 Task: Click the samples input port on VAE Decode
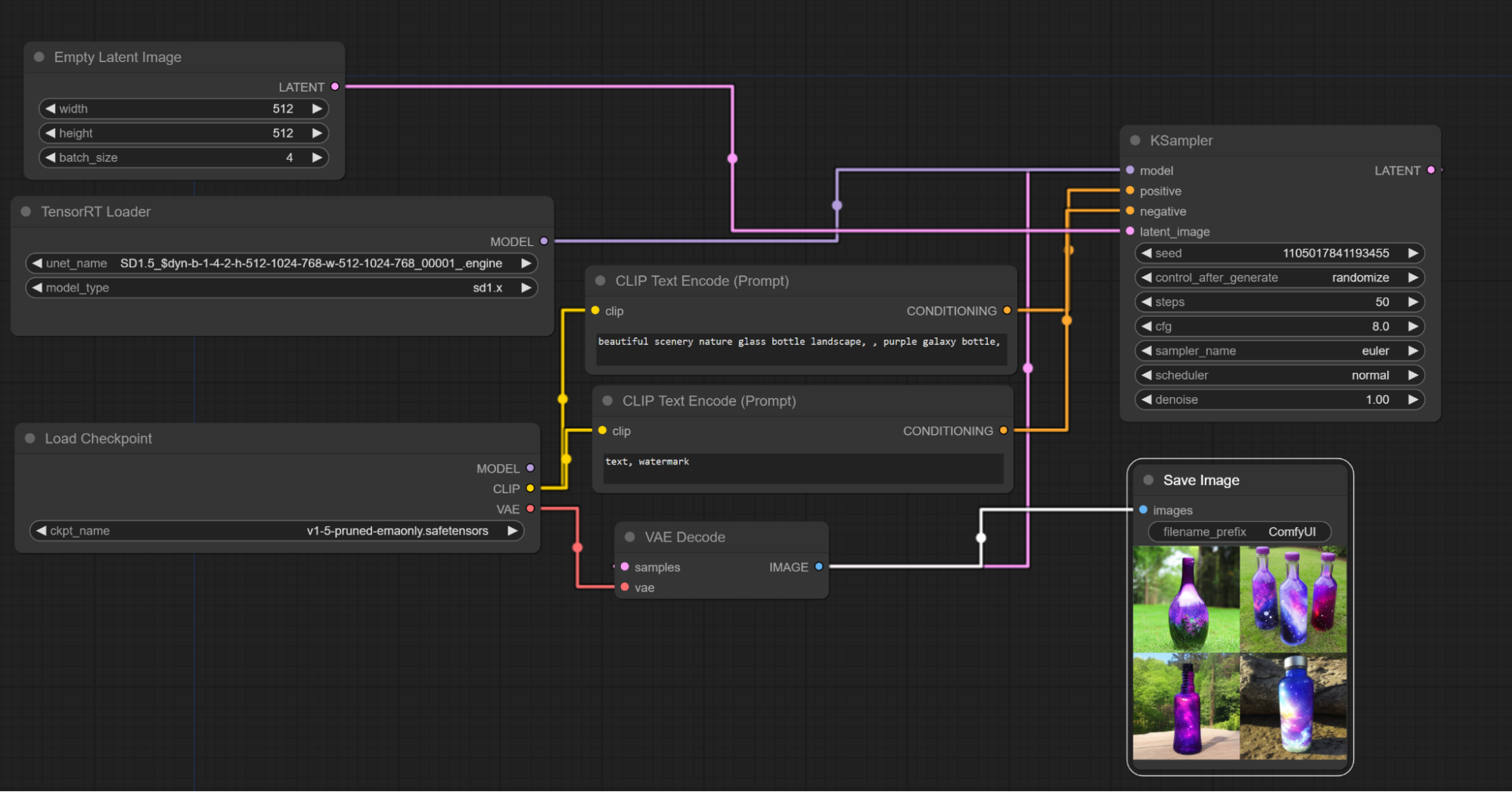pos(625,567)
